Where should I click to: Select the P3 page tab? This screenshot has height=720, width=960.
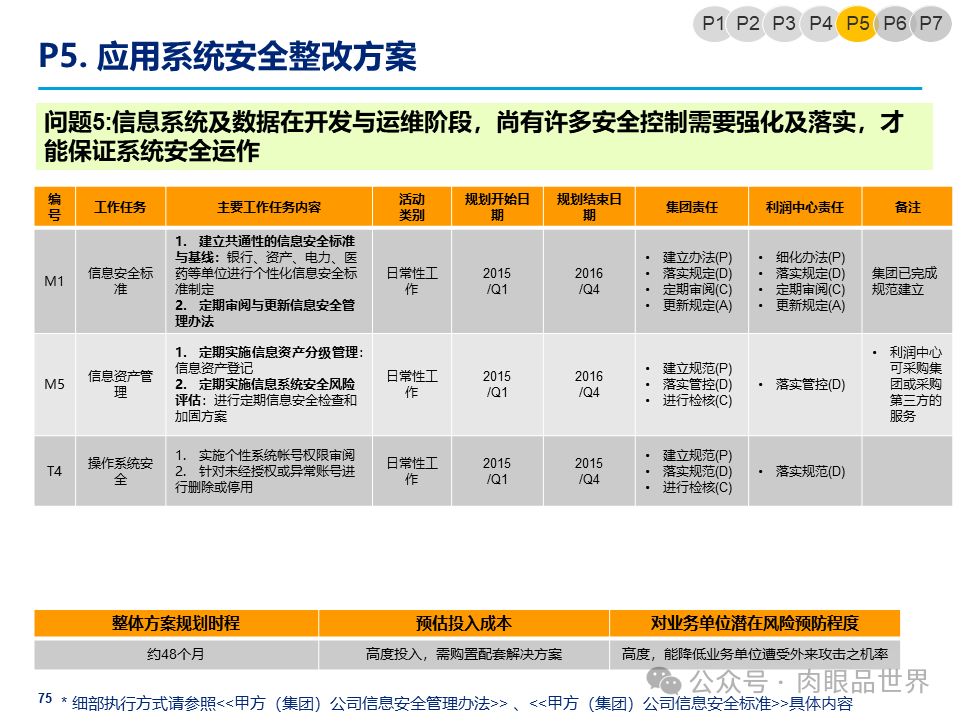coord(784,24)
